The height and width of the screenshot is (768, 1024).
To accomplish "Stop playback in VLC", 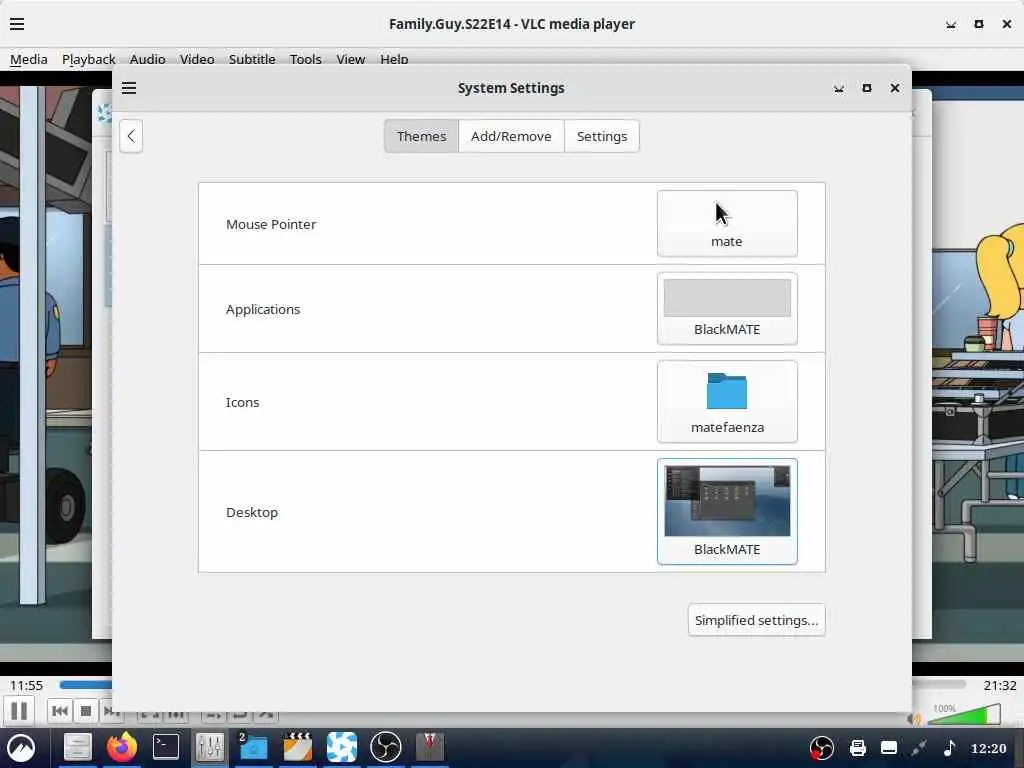I will coord(86,711).
